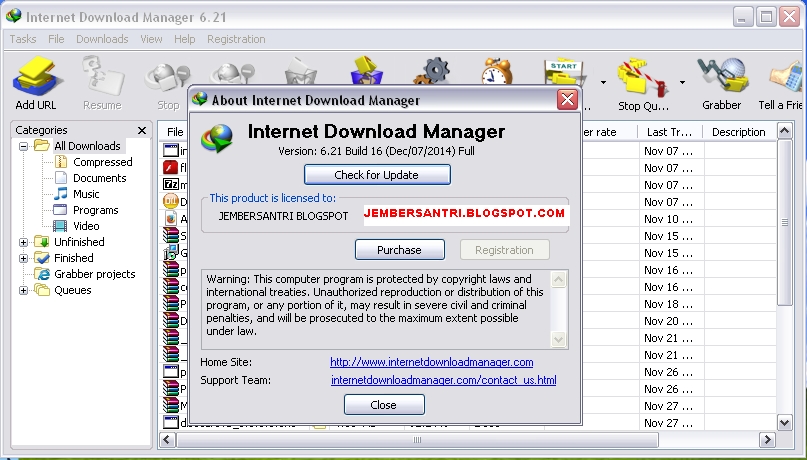The width and height of the screenshot is (807, 460).
Task: Click the Tell a Friend icon
Action: pos(782,78)
